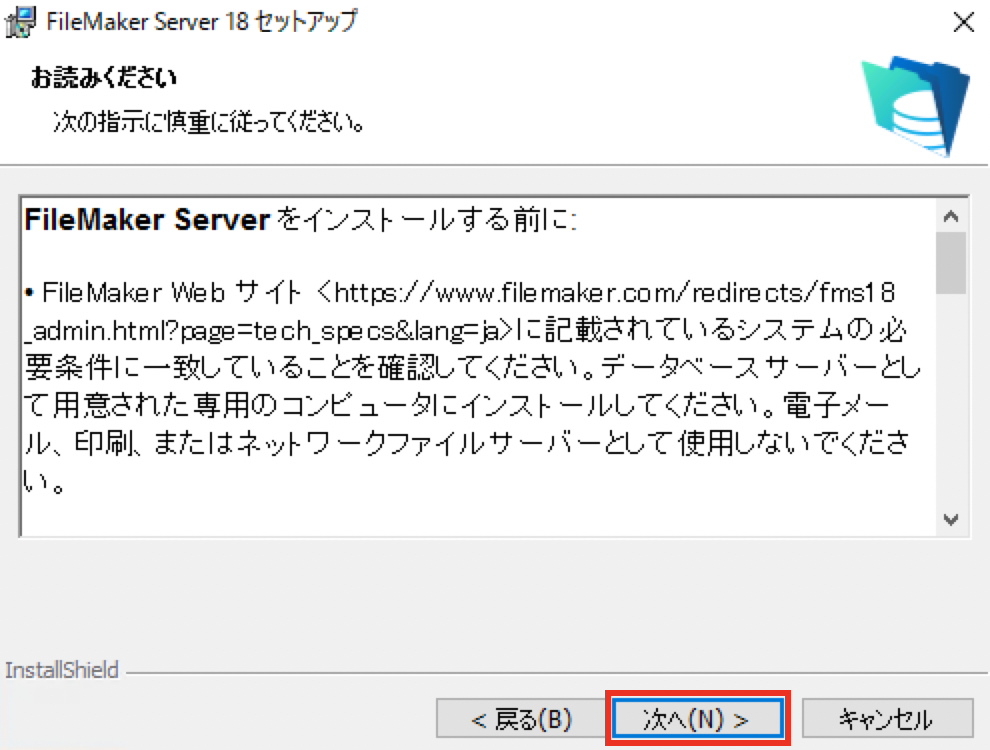The width and height of the screenshot is (990, 750).
Task: Close the setup window with the X
Action: click(x=963, y=23)
